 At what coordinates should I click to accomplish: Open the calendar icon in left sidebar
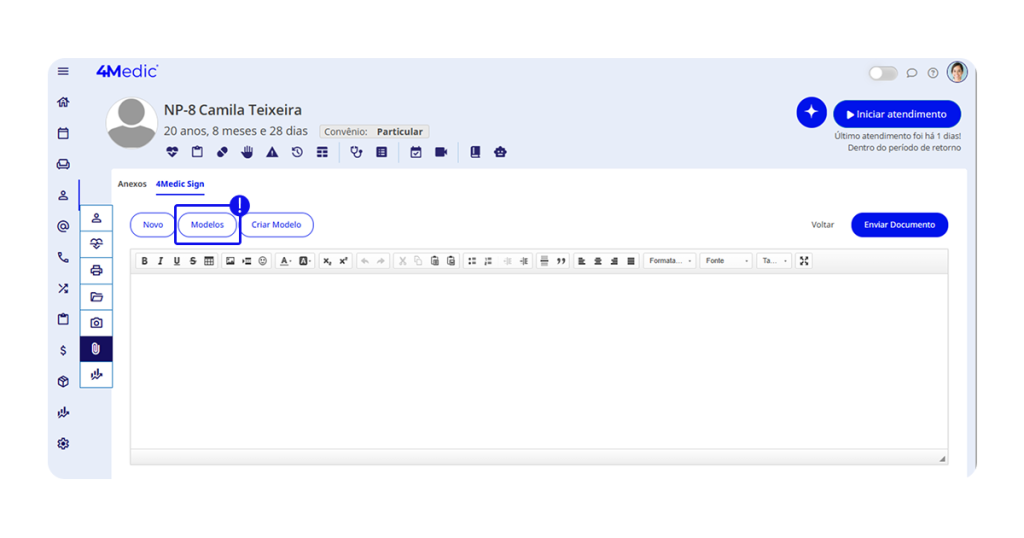coord(63,133)
